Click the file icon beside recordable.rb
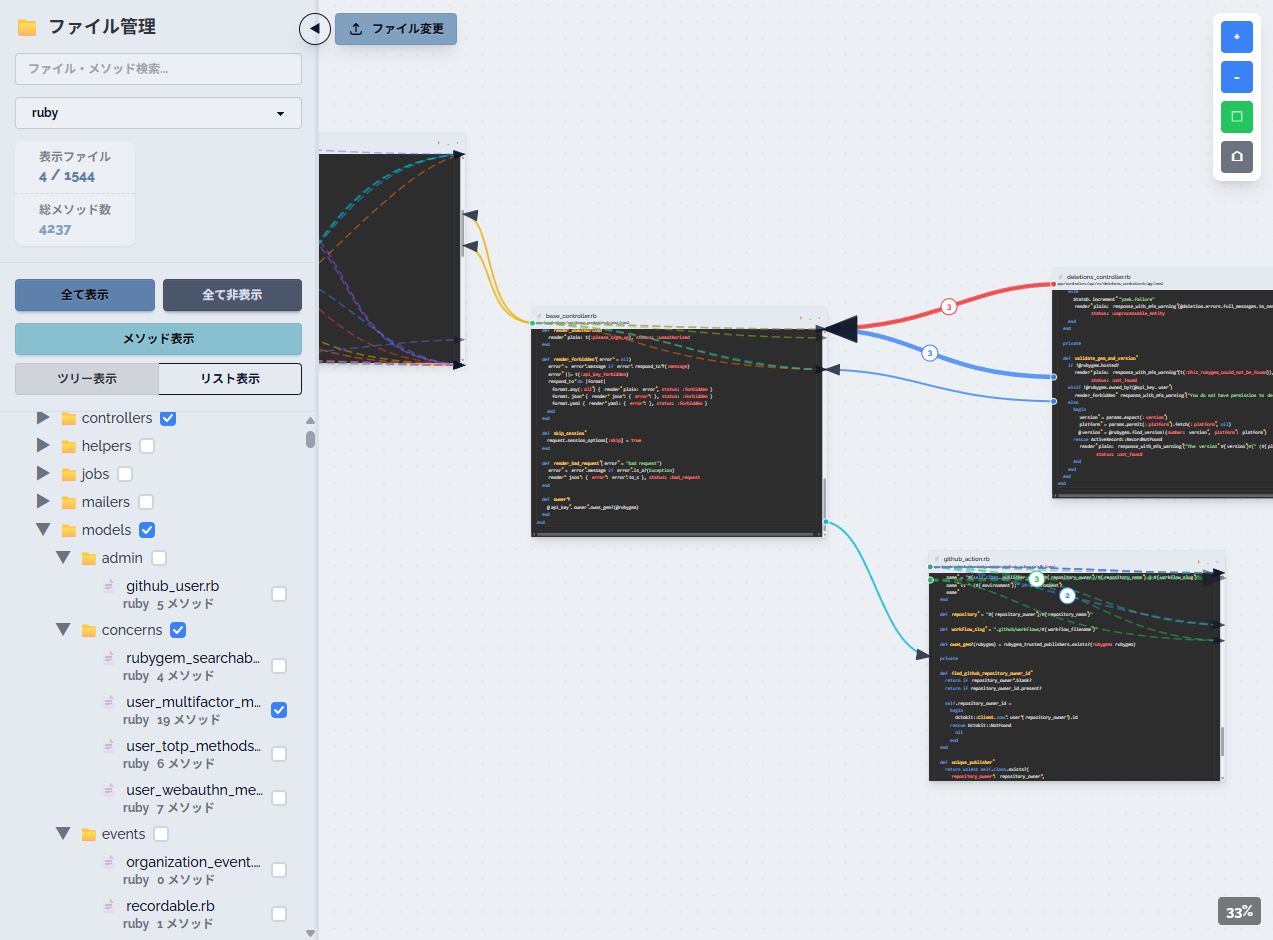The height and width of the screenshot is (940, 1273). 109,906
